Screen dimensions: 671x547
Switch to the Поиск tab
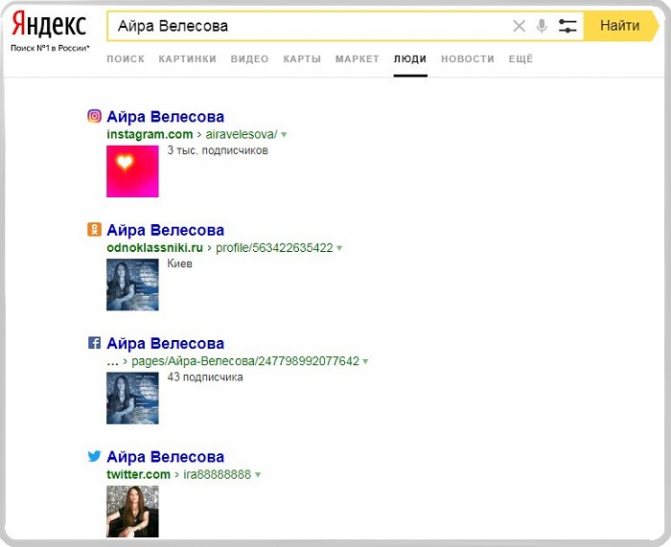125,59
